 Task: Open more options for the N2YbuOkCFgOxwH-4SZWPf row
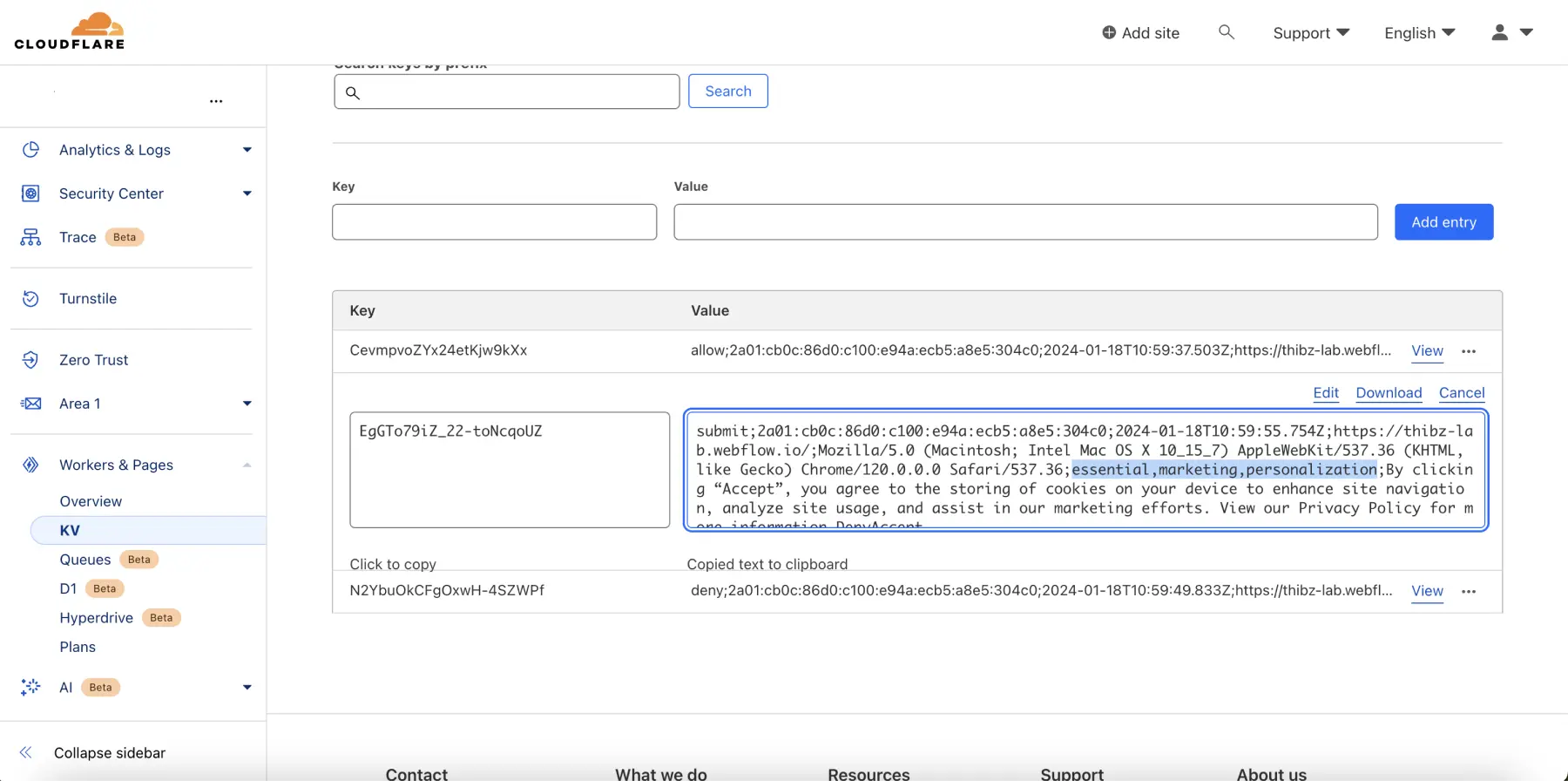(x=1469, y=591)
